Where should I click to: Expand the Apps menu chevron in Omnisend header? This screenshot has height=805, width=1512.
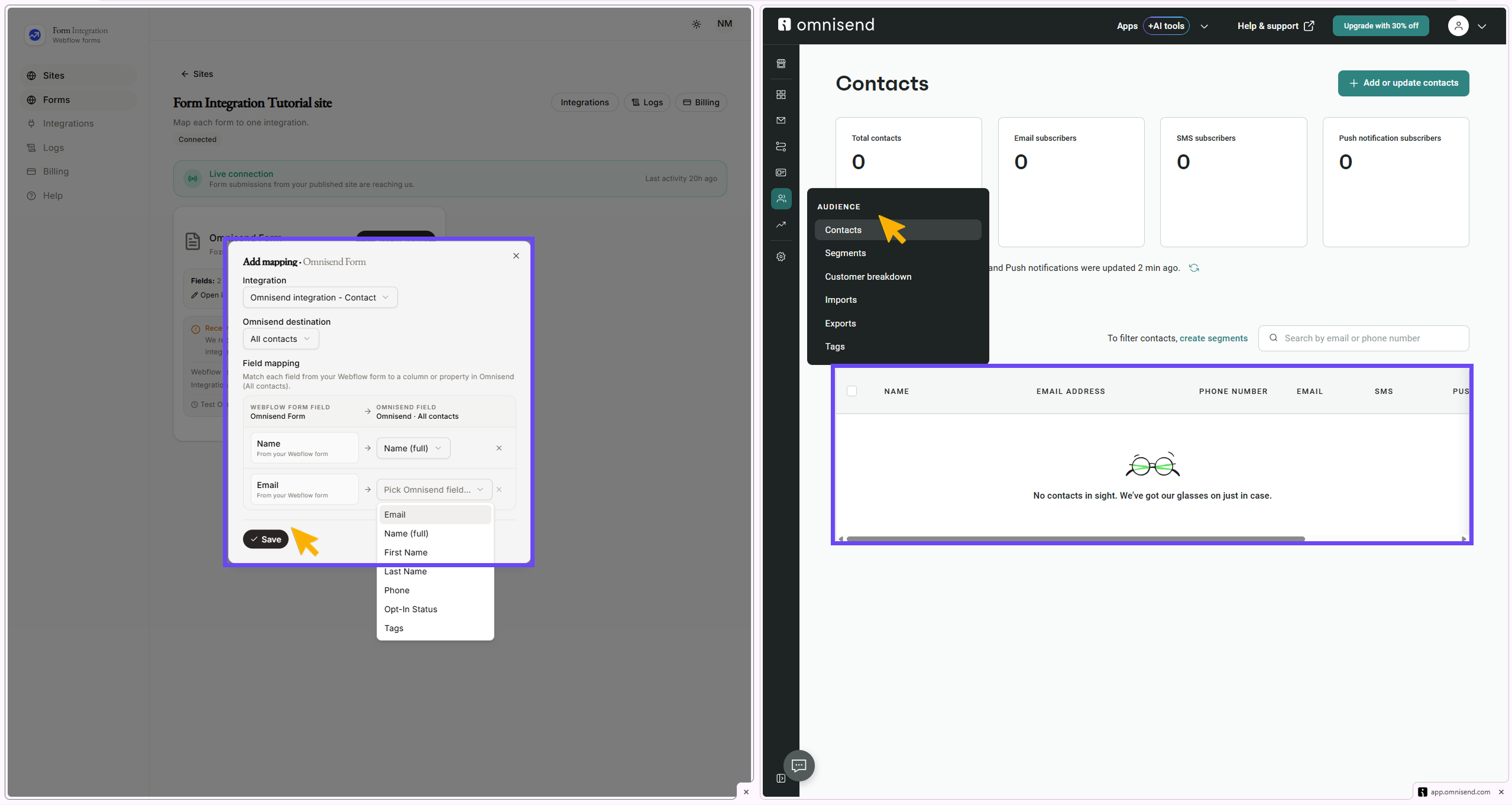point(1204,26)
